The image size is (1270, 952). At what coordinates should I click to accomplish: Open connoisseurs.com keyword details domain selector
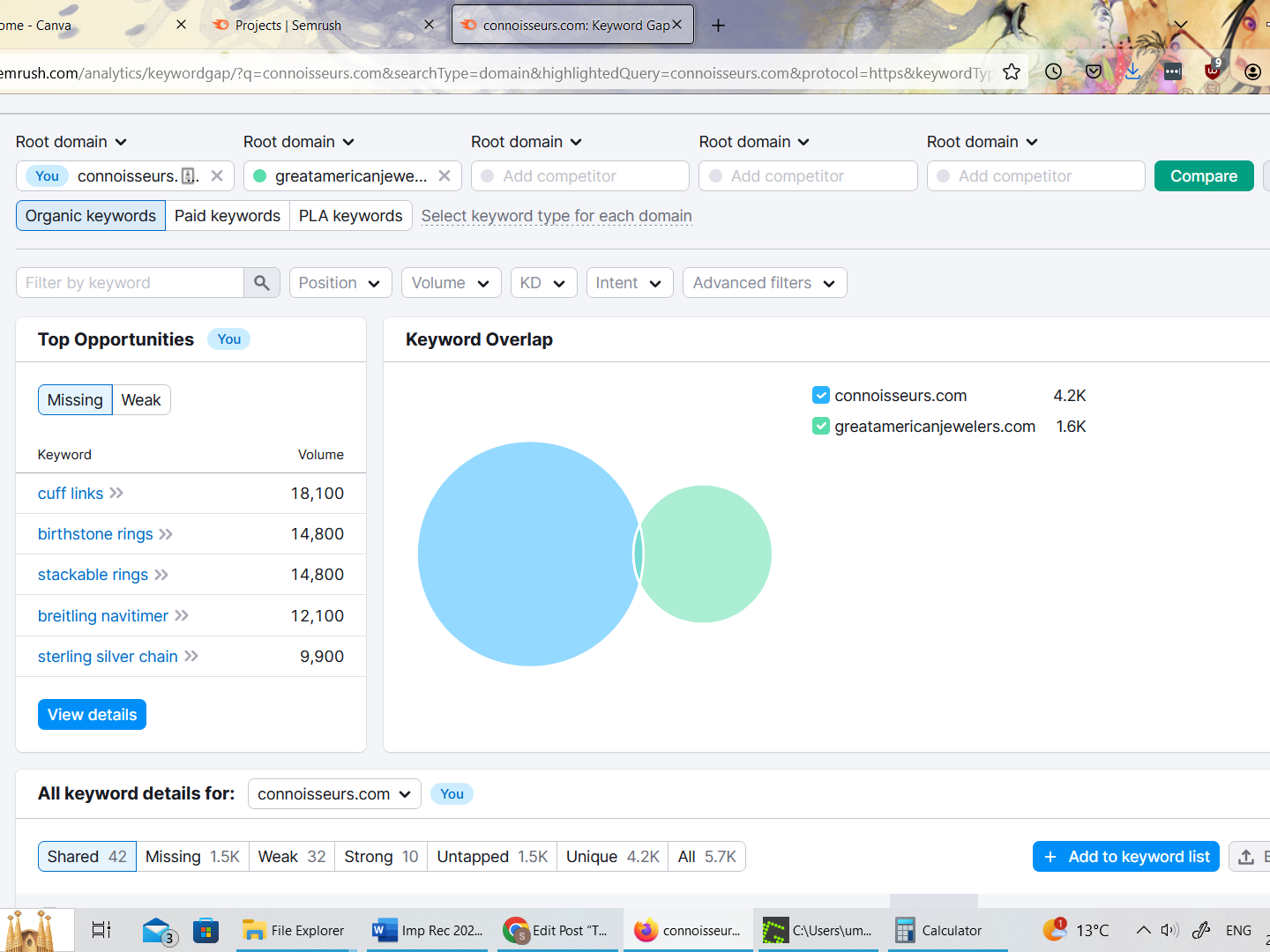pyautogui.click(x=334, y=794)
